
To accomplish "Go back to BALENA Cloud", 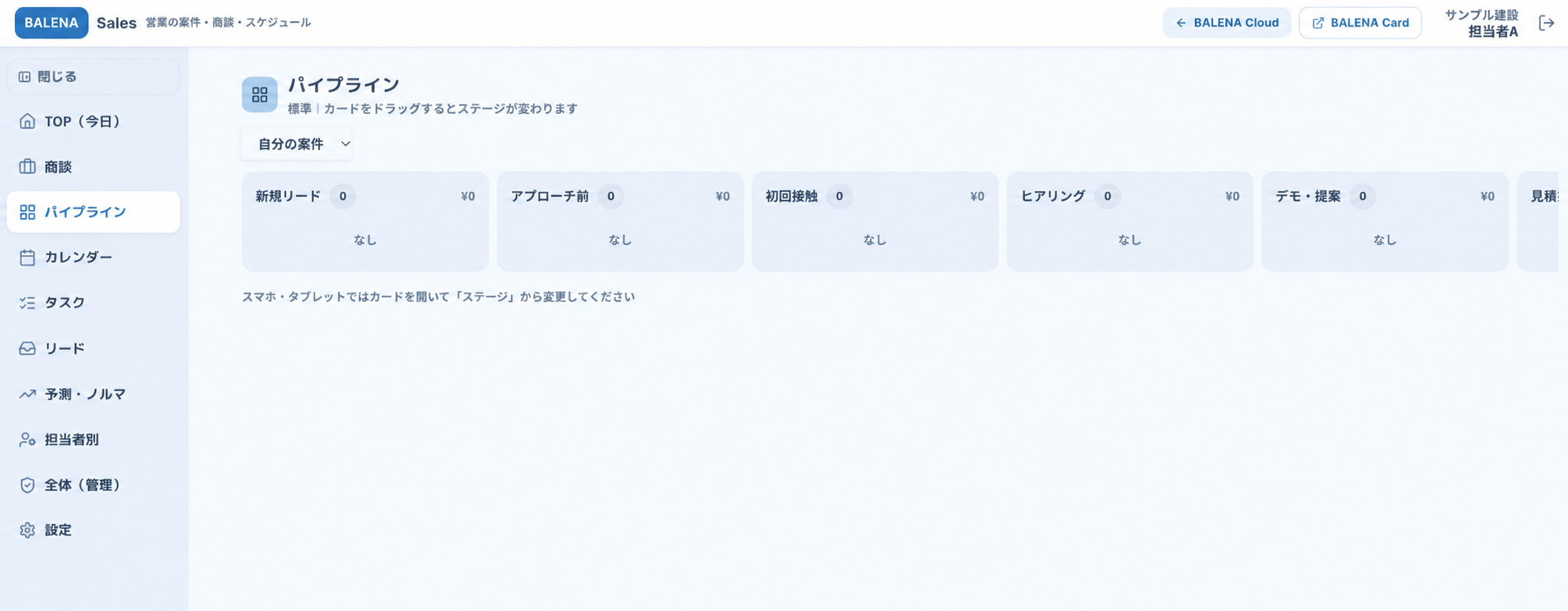I will click(x=1227, y=23).
